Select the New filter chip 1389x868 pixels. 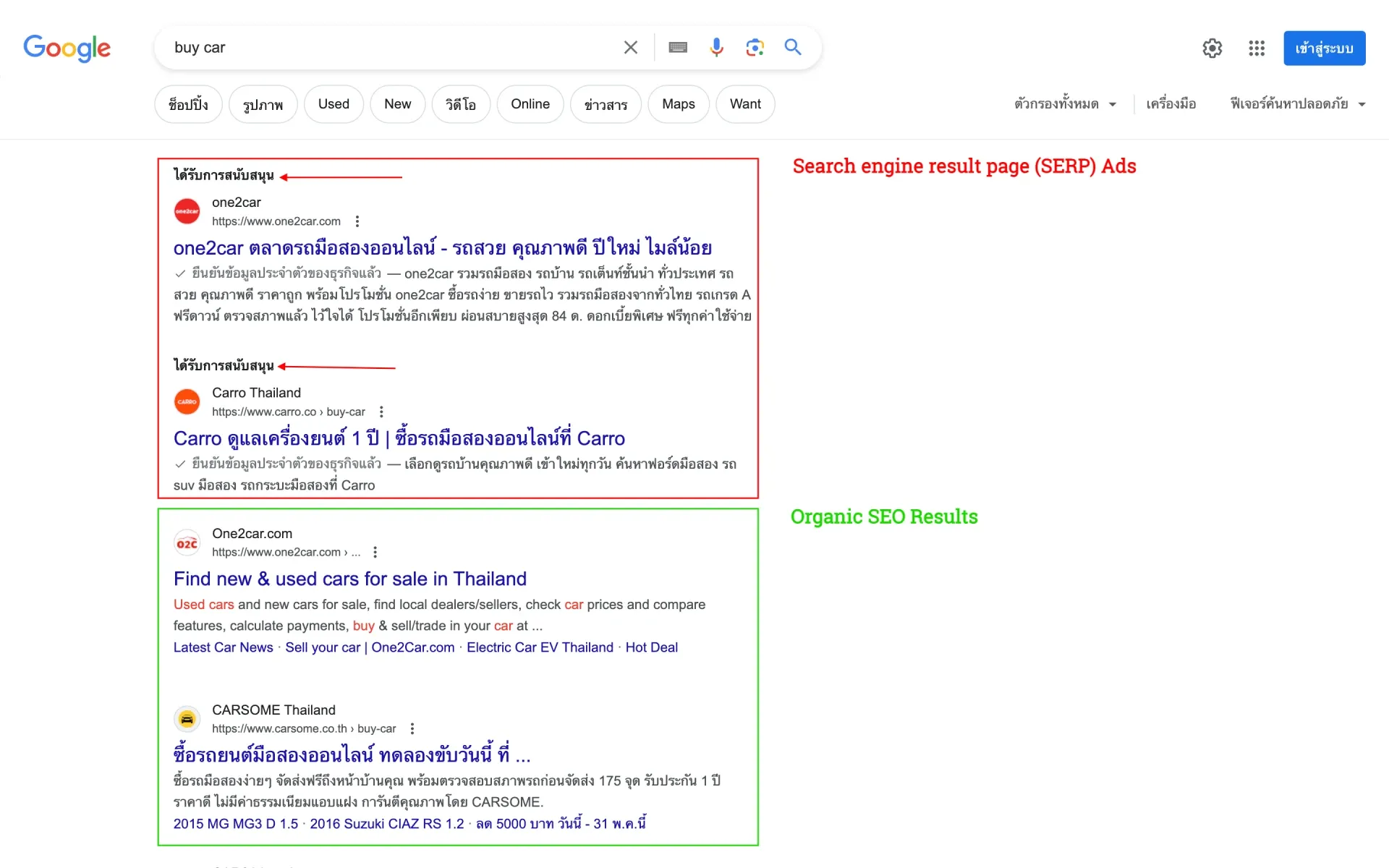(397, 104)
